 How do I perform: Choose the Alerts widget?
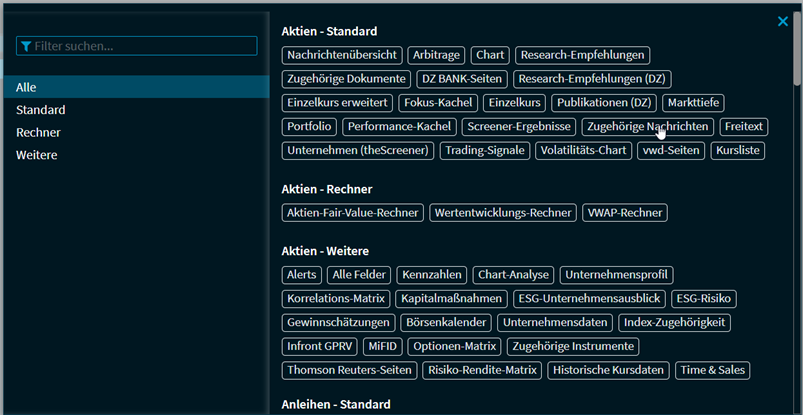tap(301, 274)
